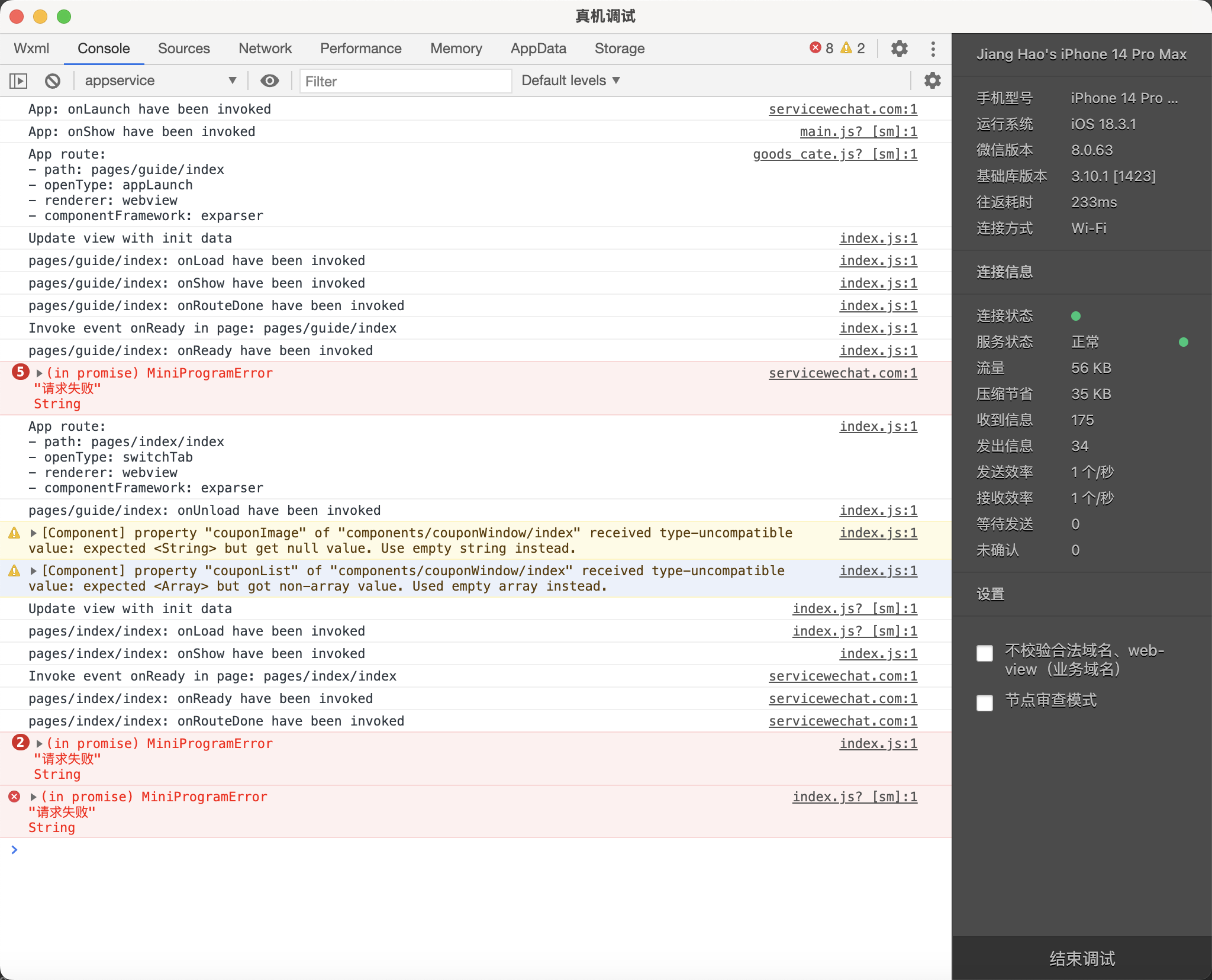Switch to the AppData tab

pyautogui.click(x=538, y=49)
